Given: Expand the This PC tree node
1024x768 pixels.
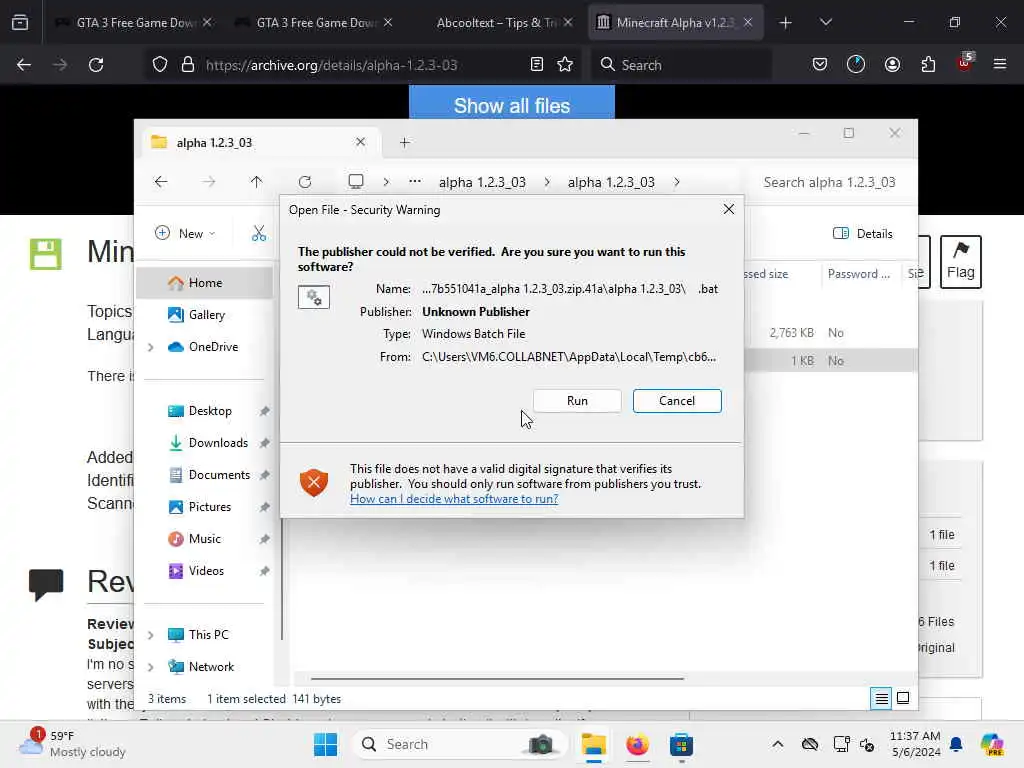Looking at the screenshot, I should point(151,635).
